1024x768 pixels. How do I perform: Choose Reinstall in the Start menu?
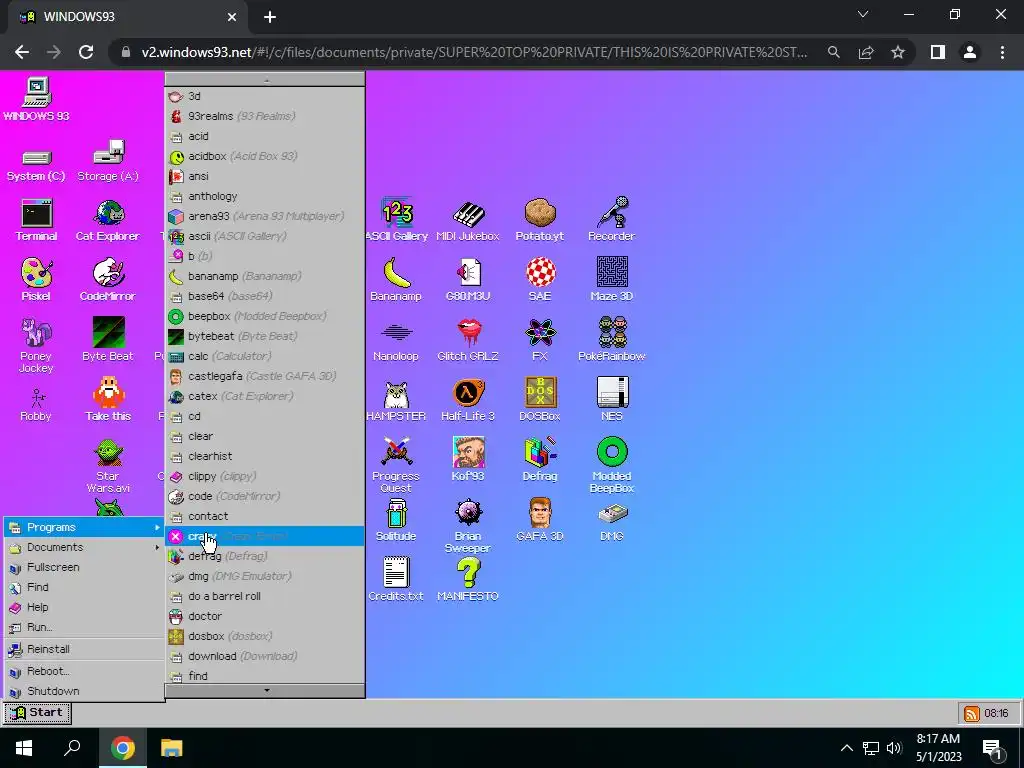[84, 649]
